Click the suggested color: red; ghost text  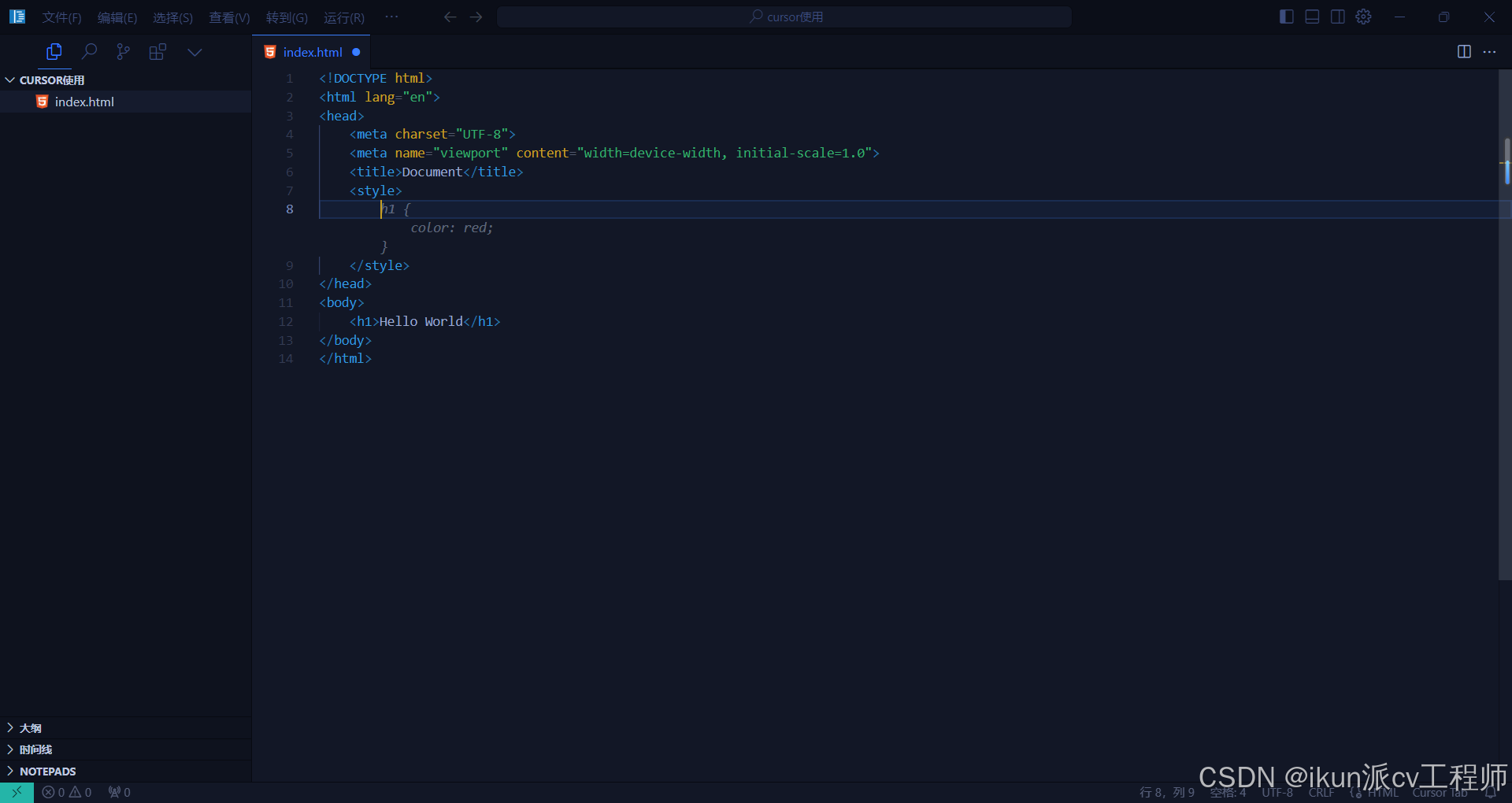[x=452, y=228]
